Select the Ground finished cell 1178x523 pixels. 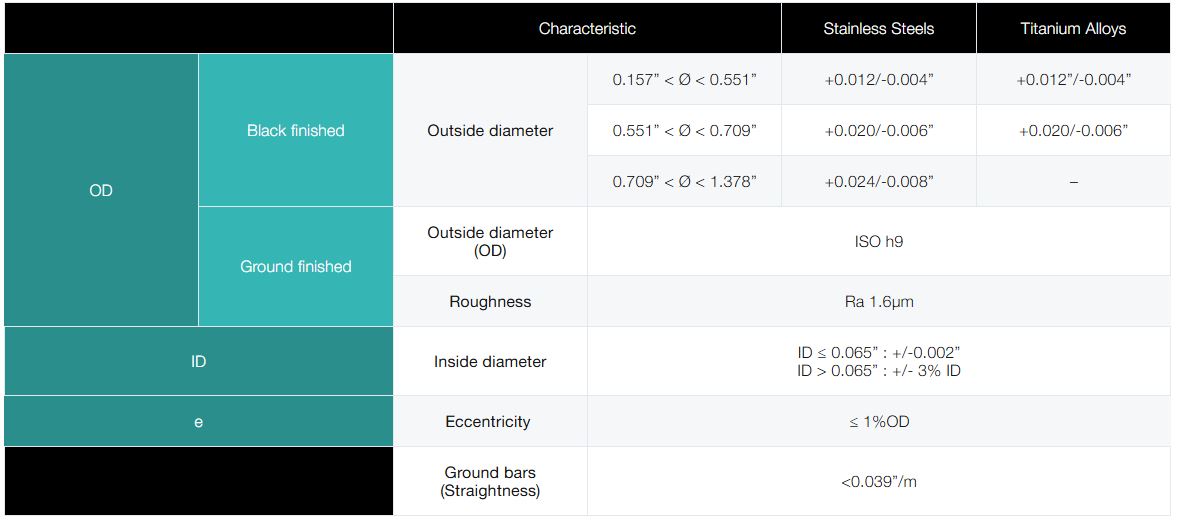click(295, 266)
